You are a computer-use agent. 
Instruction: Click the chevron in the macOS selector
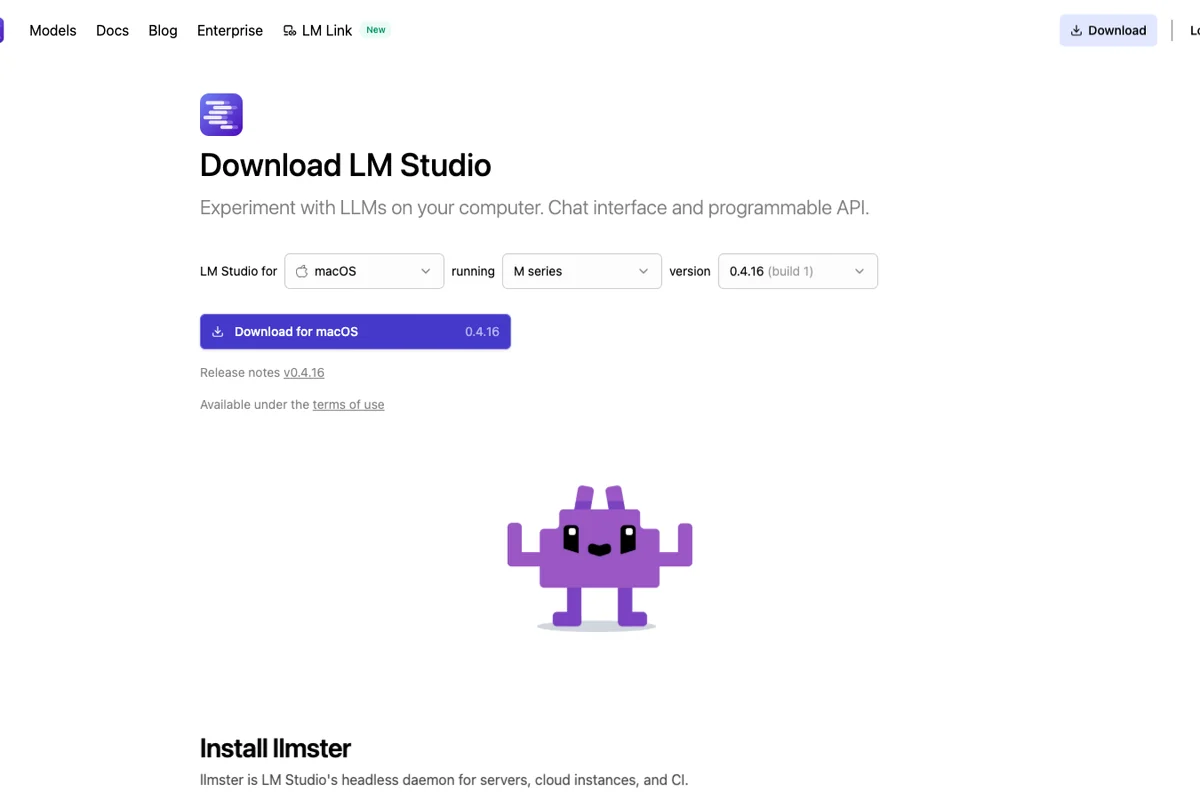(425, 271)
